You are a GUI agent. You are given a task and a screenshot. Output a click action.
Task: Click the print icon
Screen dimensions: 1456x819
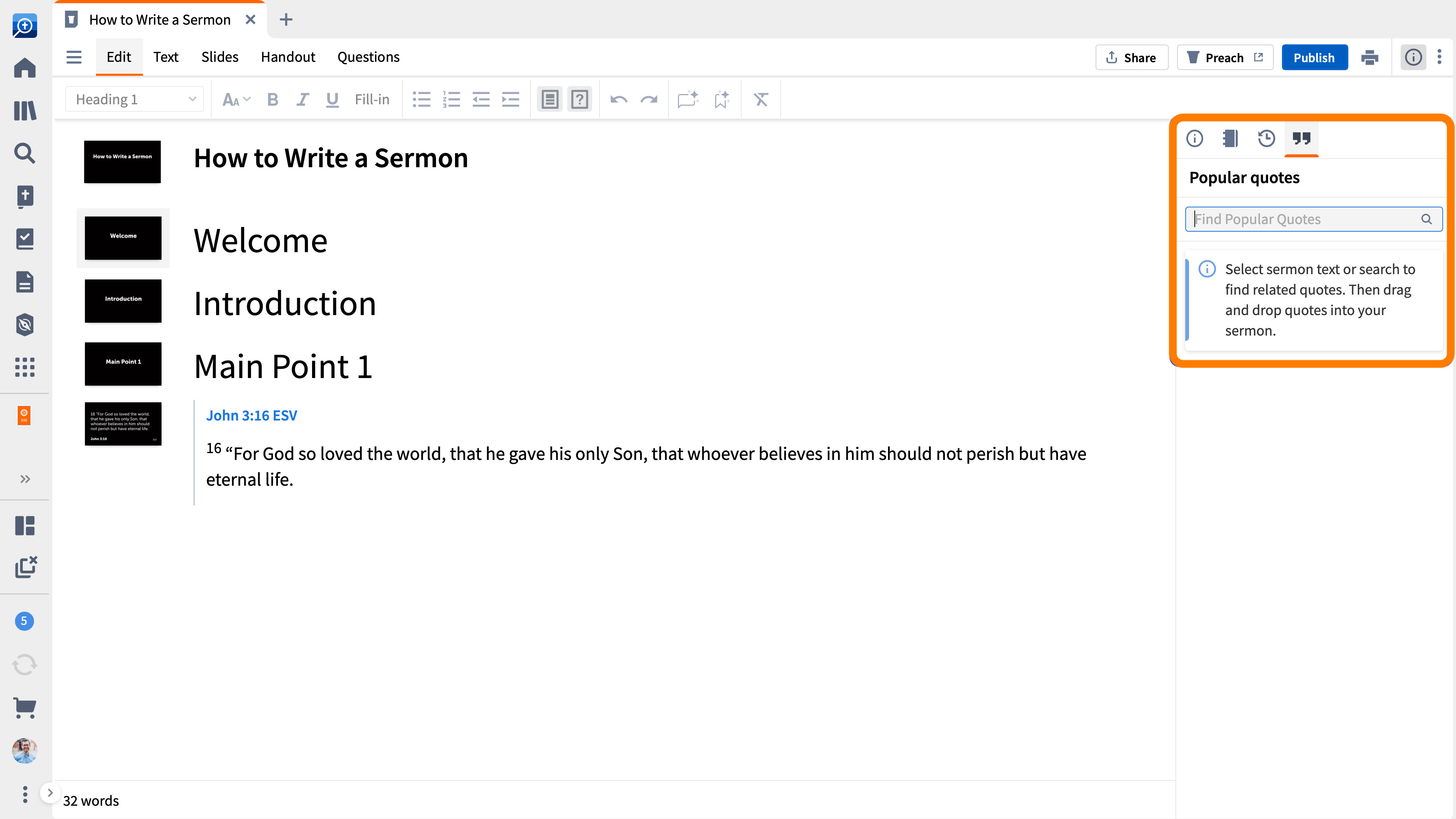coord(1370,58)
